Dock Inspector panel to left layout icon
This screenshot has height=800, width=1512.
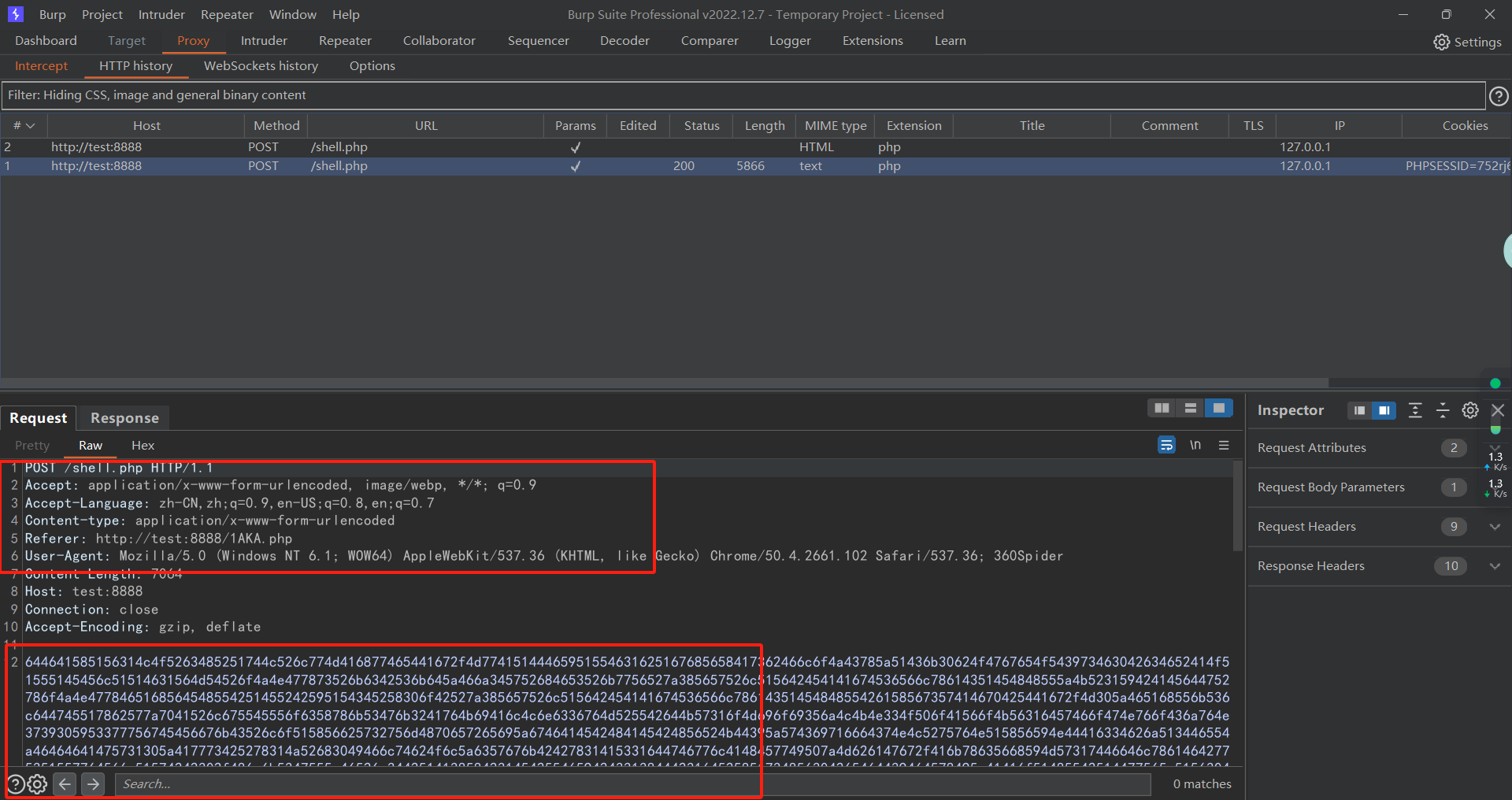[x=1359, y=410]
